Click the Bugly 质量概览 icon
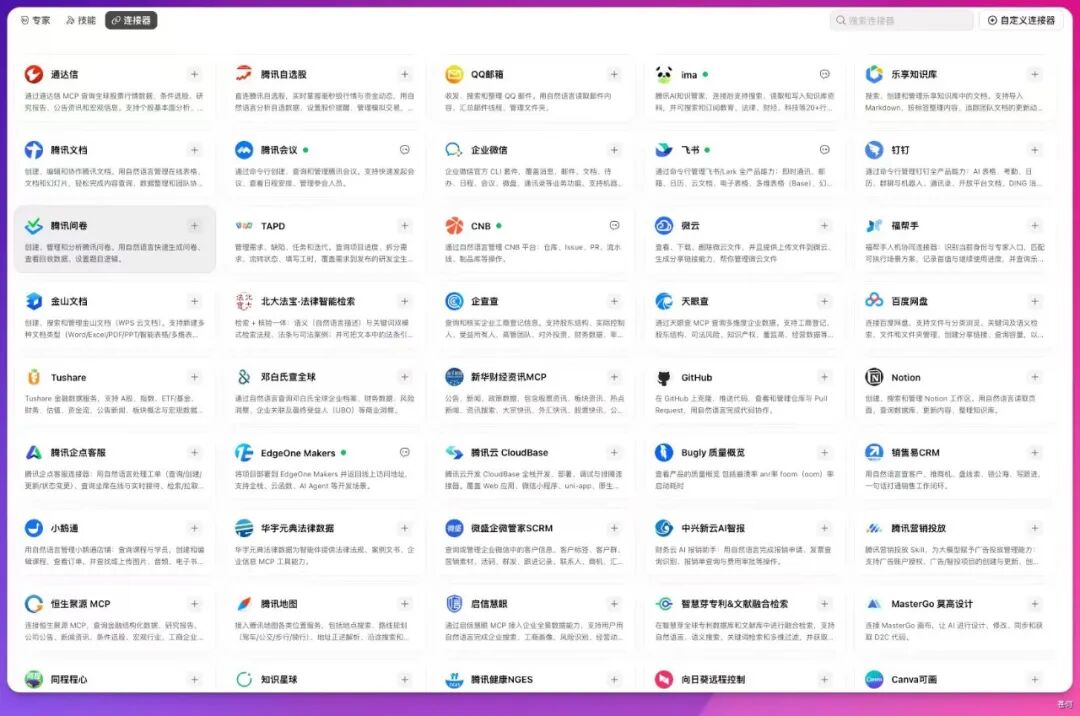1080x716 pixels. (x=664, y=452)
